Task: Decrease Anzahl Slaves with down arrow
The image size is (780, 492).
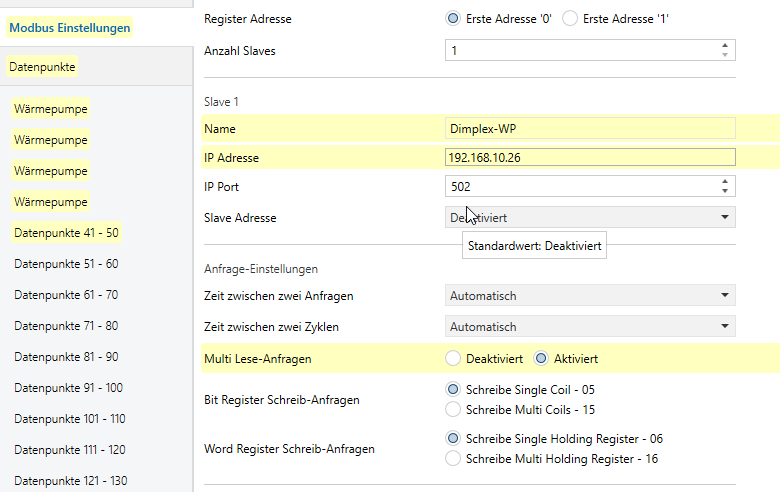Action: (725, 55)
